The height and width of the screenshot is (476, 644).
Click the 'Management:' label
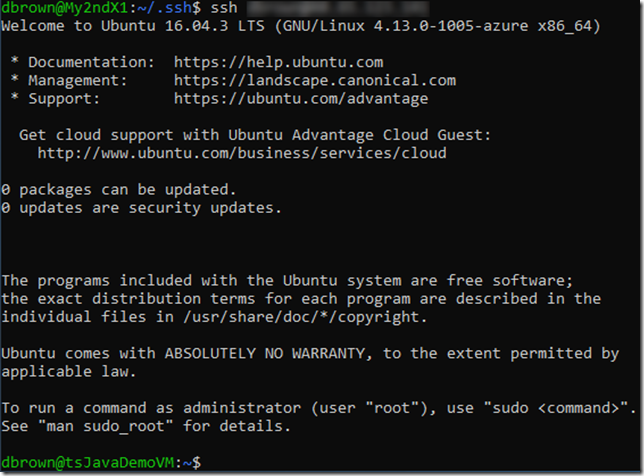[78, 80]
